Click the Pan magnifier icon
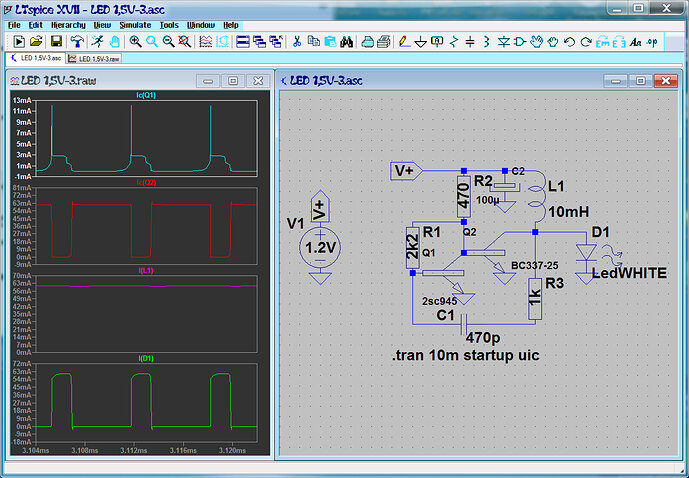689x478 pixels. pyautogui.click(x=152, y=42)
